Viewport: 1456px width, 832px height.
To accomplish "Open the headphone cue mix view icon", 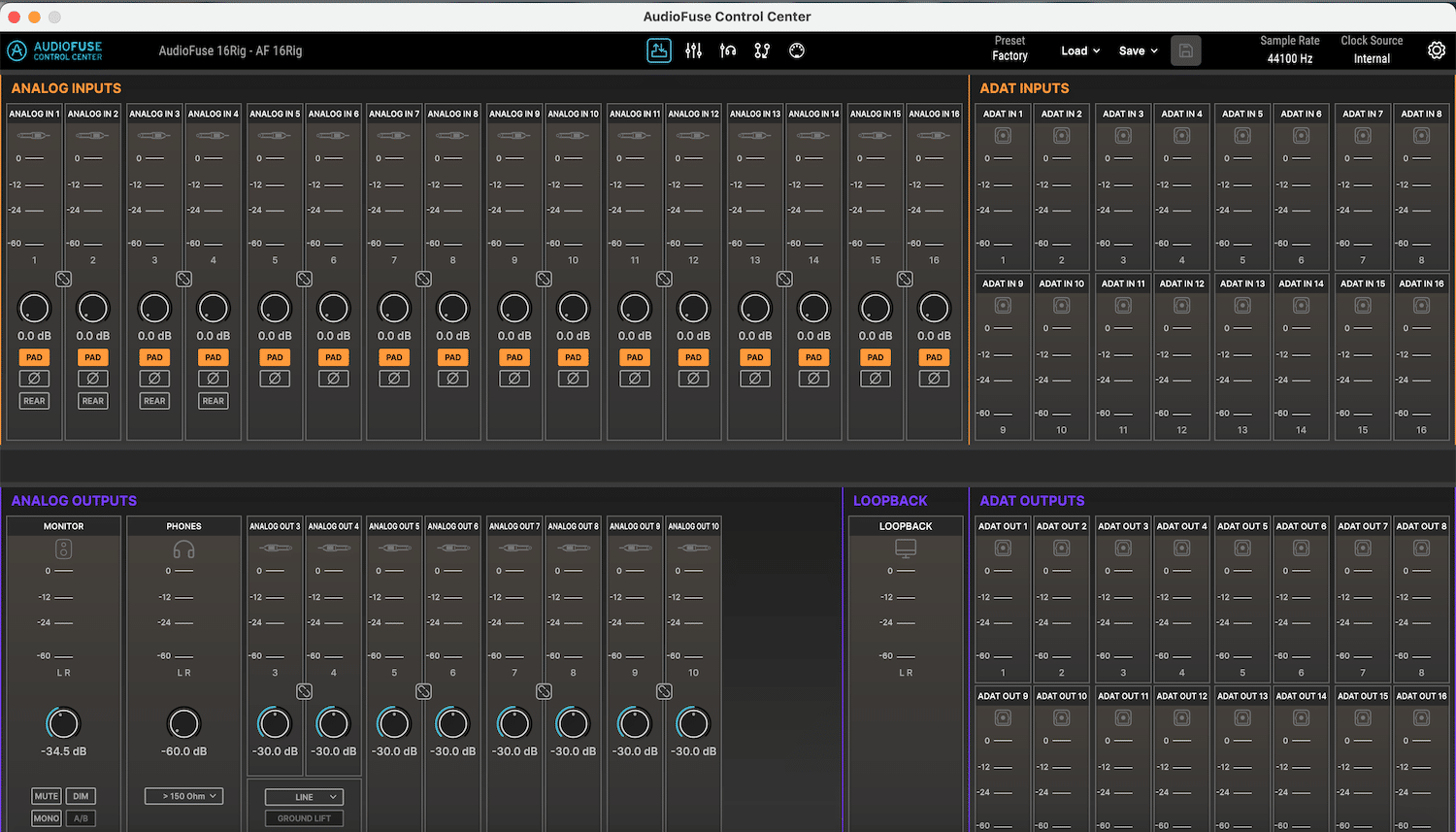I will click(728, 50).
